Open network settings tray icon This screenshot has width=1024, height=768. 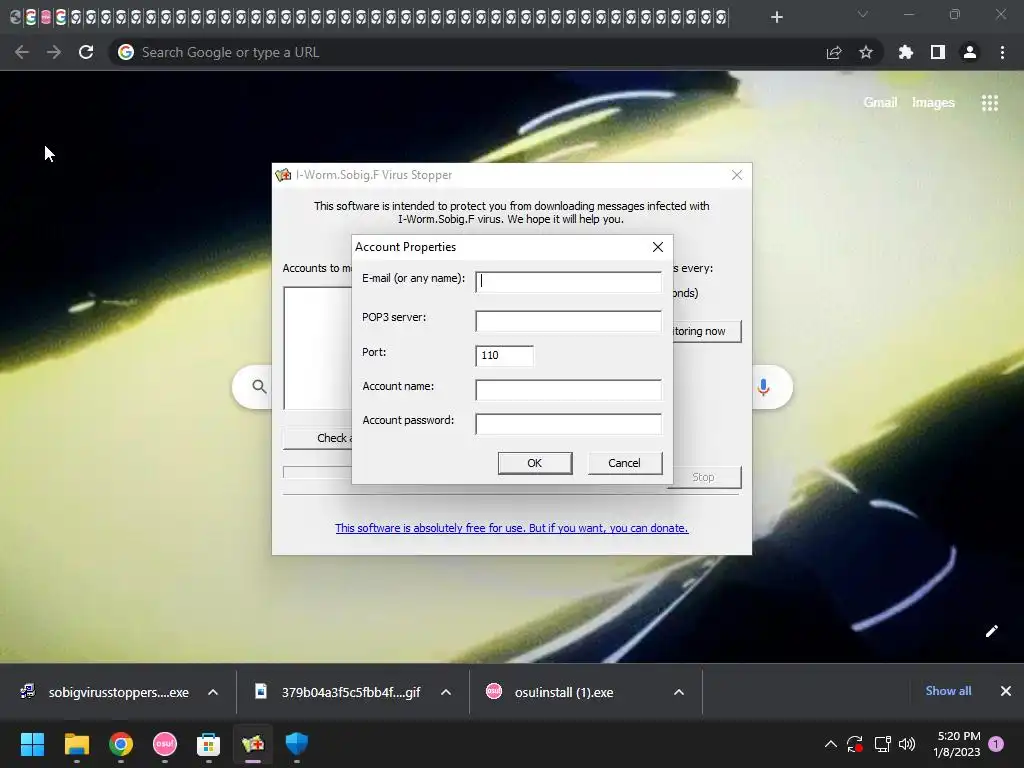pyautogui.click(x=882, y=744)
